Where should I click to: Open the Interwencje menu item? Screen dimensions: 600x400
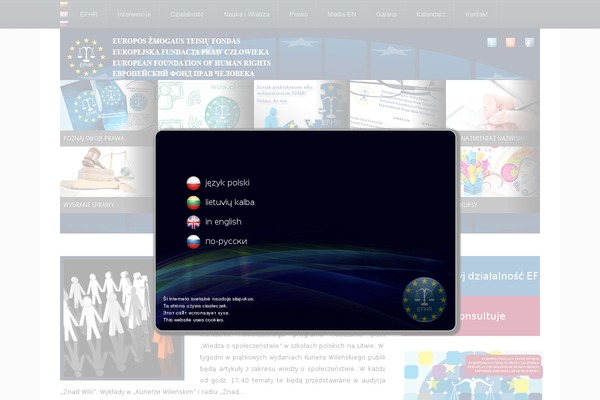pyautogui.click(x=134, y=15)
